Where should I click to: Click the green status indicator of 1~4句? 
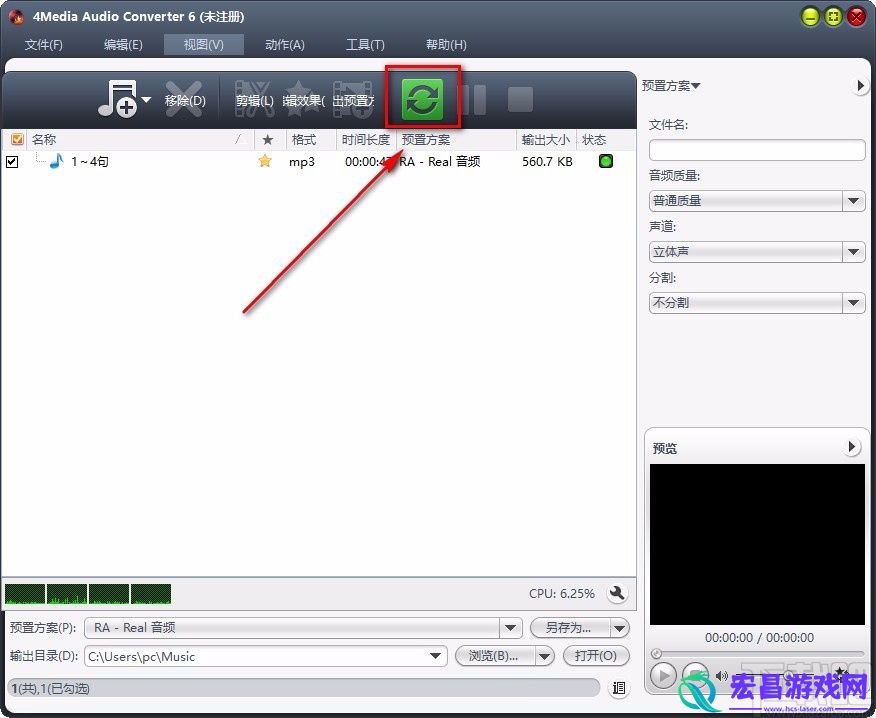click(606, 161)
